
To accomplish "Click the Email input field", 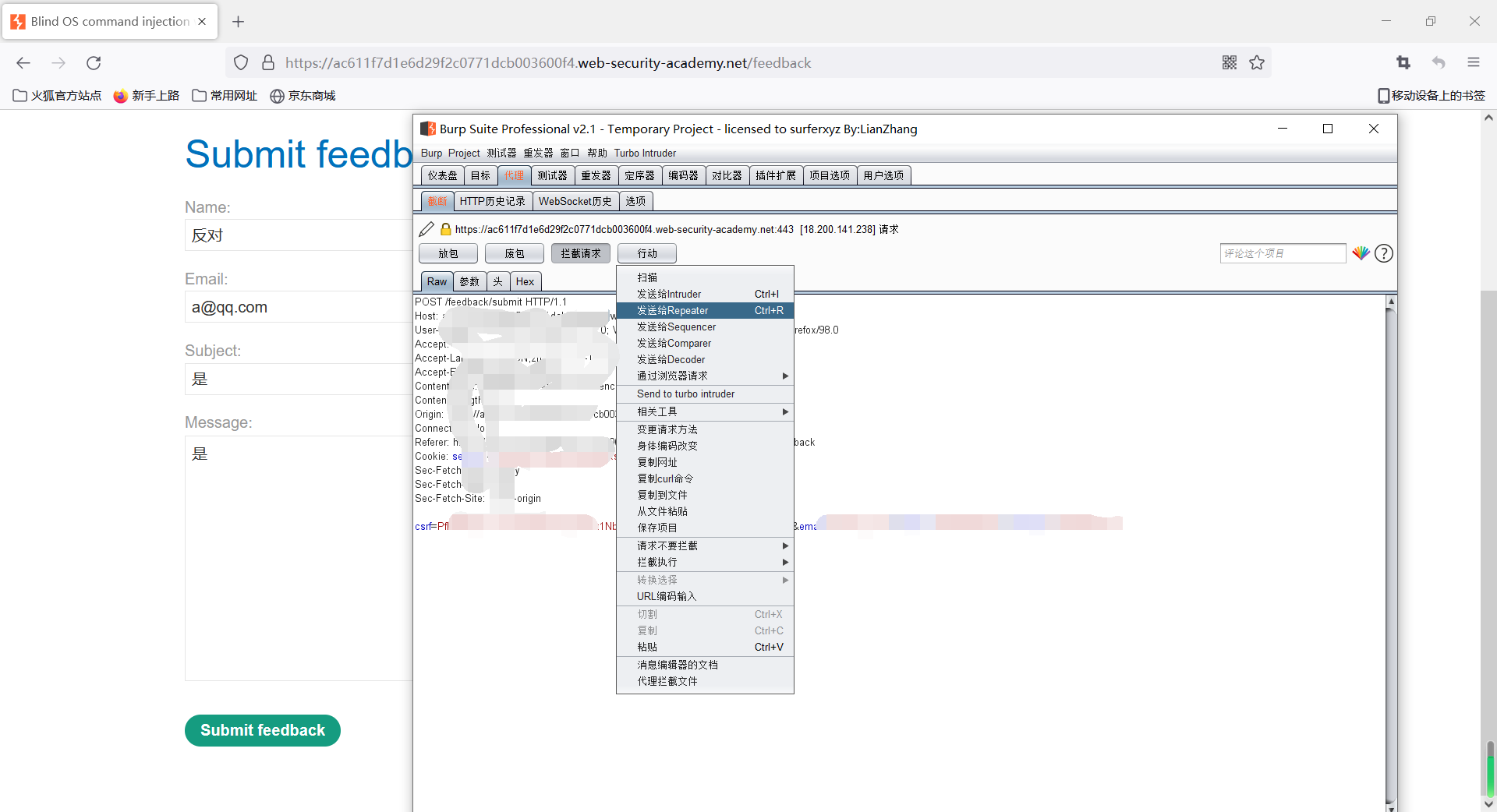I will click(x=299, y=307).
